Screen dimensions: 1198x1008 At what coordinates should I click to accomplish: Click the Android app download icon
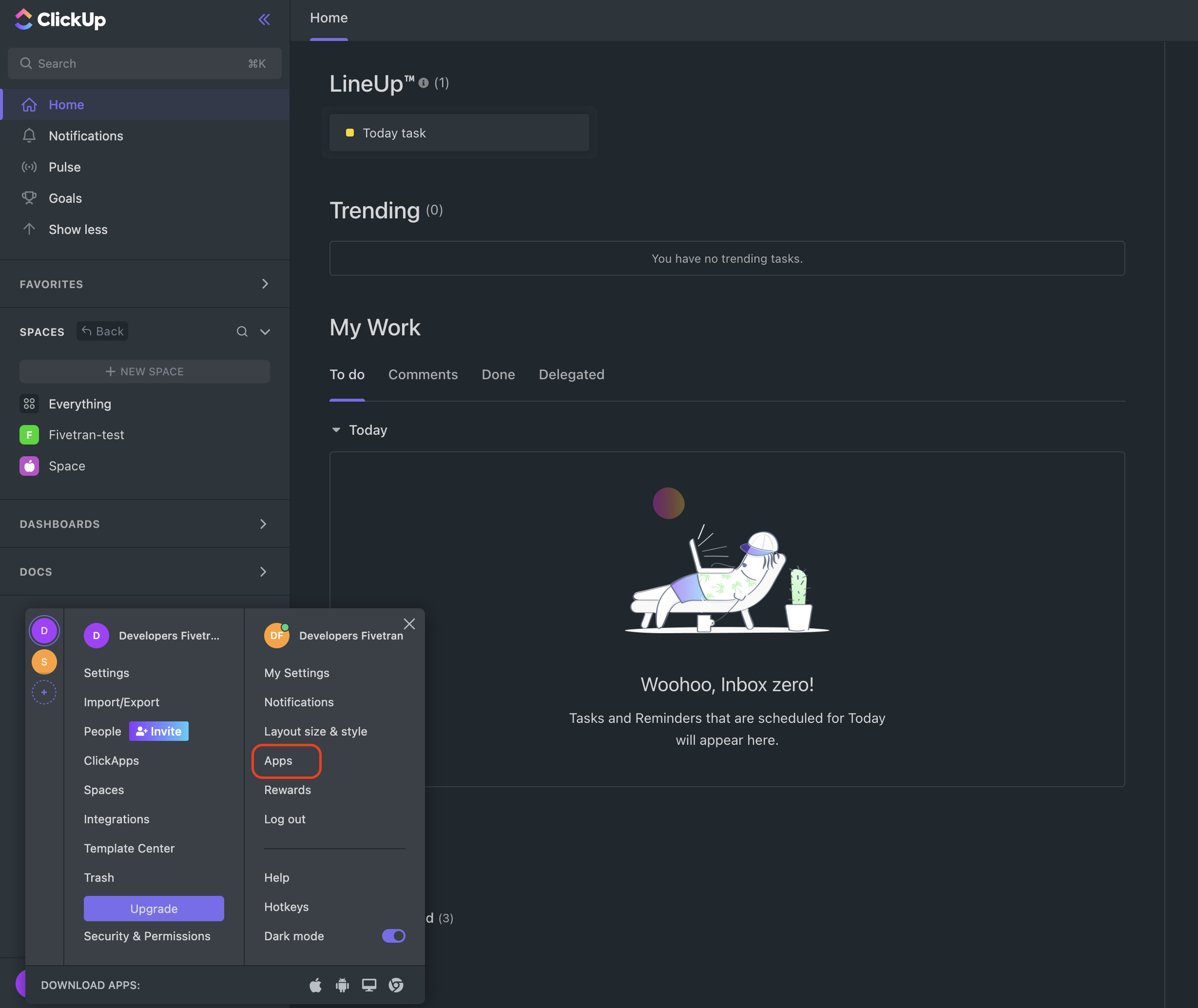pyautogui.click(x=342, y=983)
